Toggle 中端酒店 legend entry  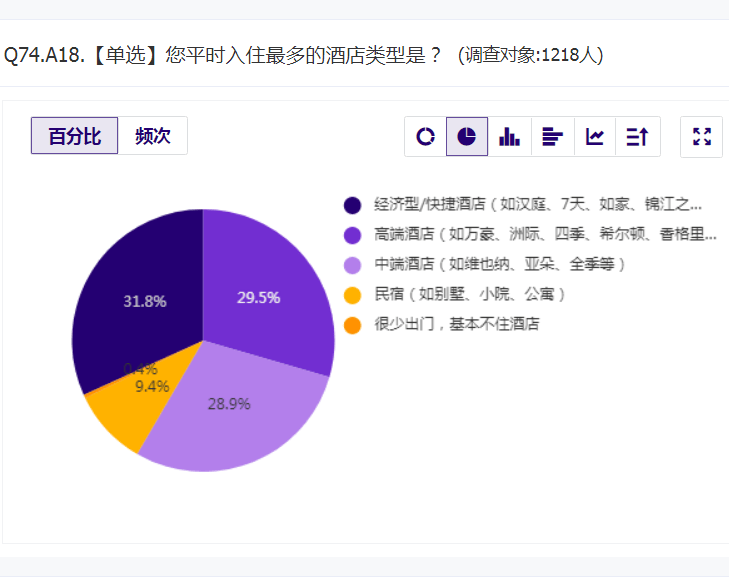click(500, 265)
